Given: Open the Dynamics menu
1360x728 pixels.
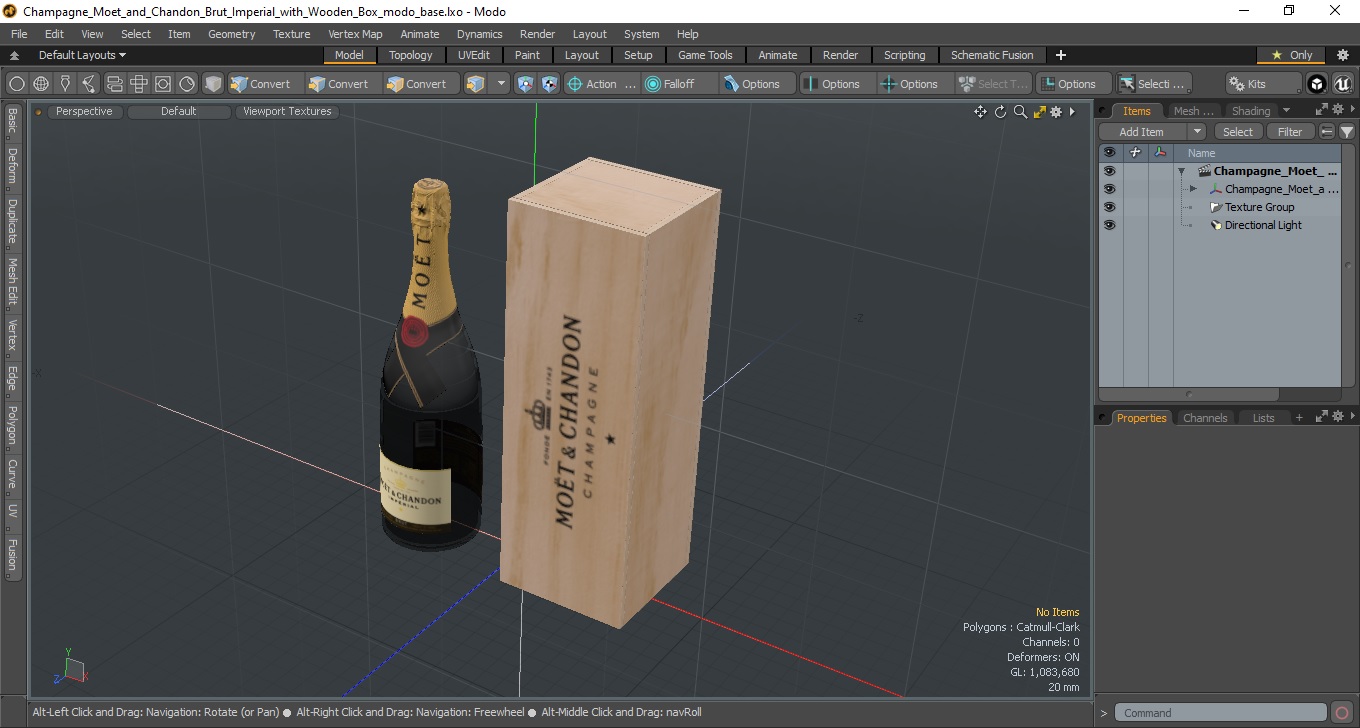Looking at the screenshot, I should (479, 34).
